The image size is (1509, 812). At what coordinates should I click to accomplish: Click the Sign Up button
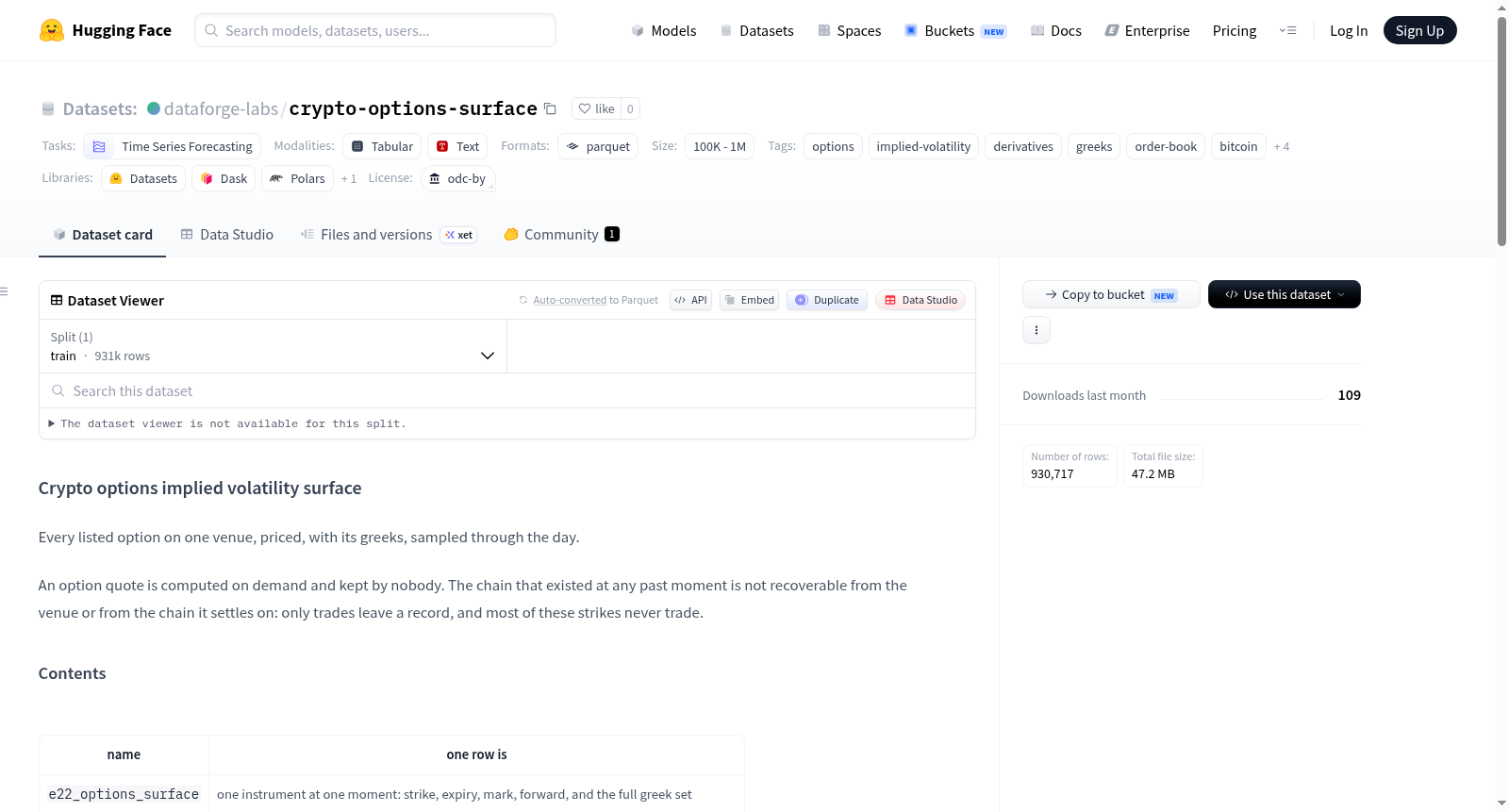pos(1419,30)
